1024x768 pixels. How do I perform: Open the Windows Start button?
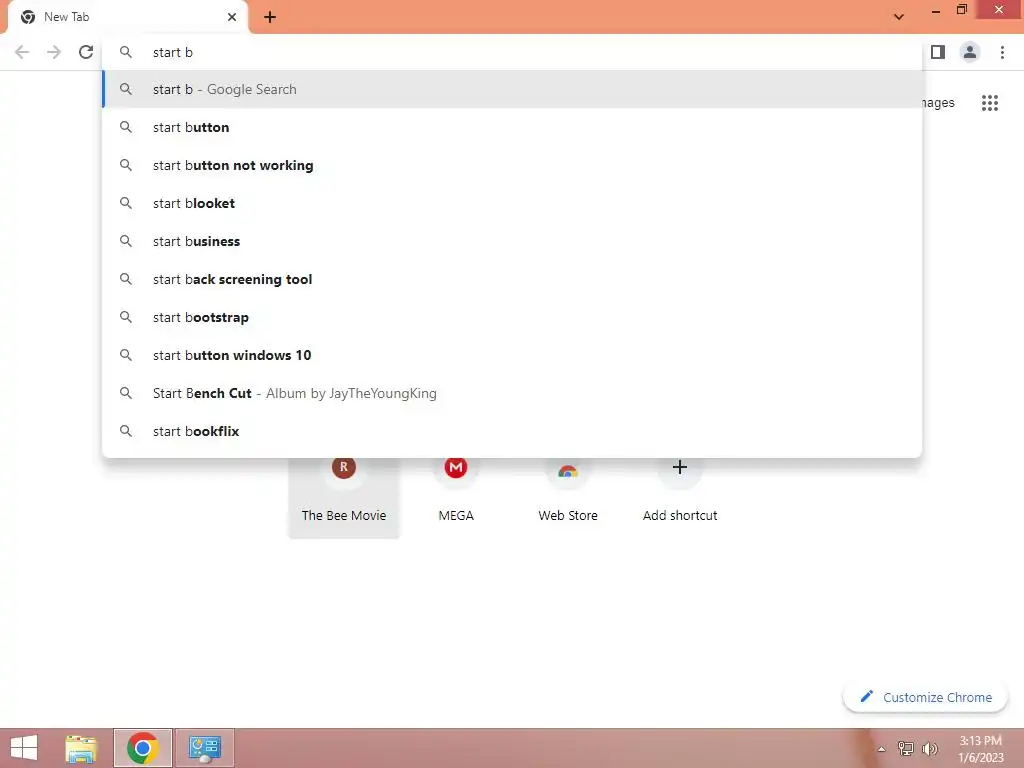24,748
